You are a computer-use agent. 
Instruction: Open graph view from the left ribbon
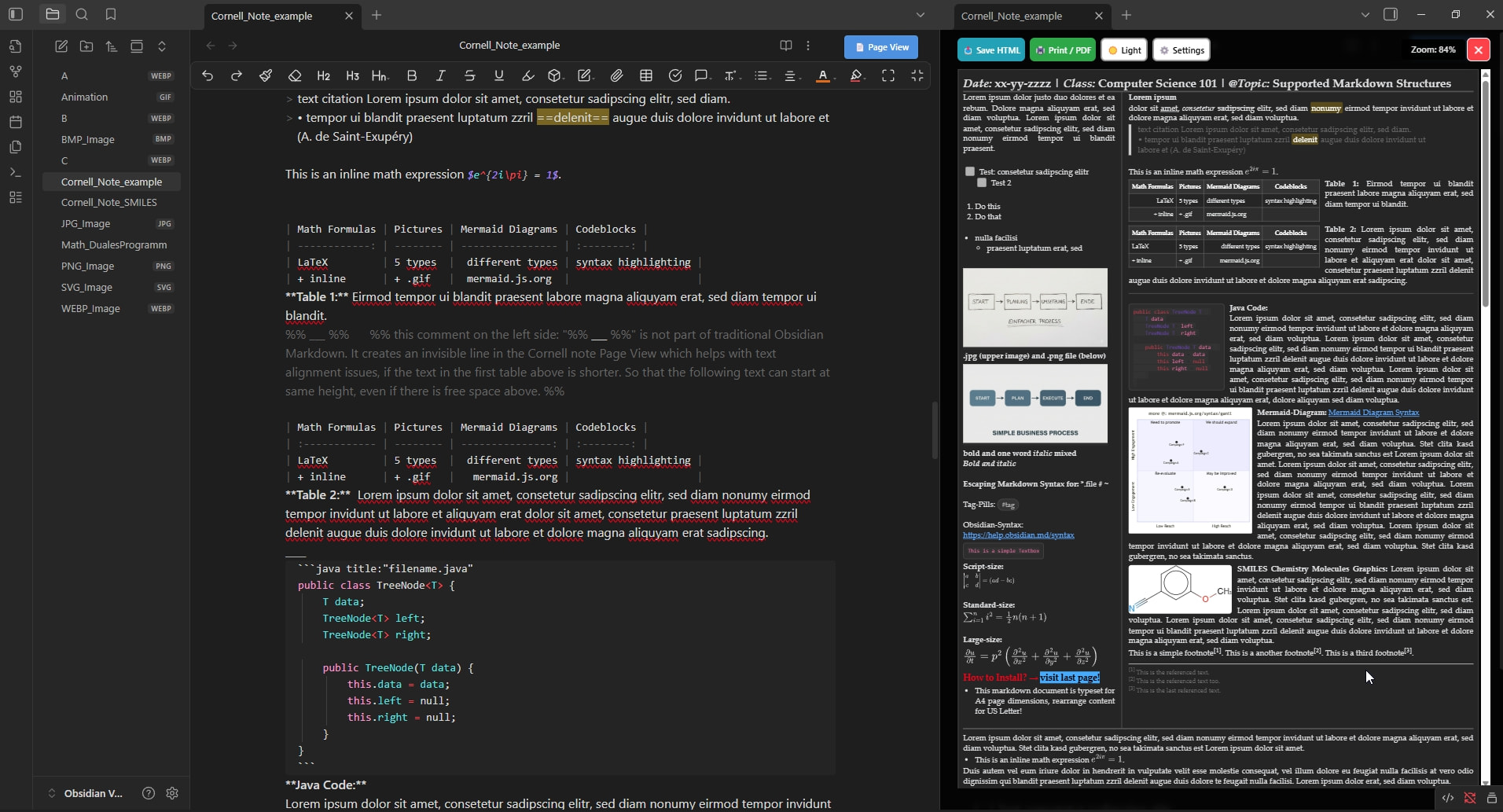tap(16, 72)
